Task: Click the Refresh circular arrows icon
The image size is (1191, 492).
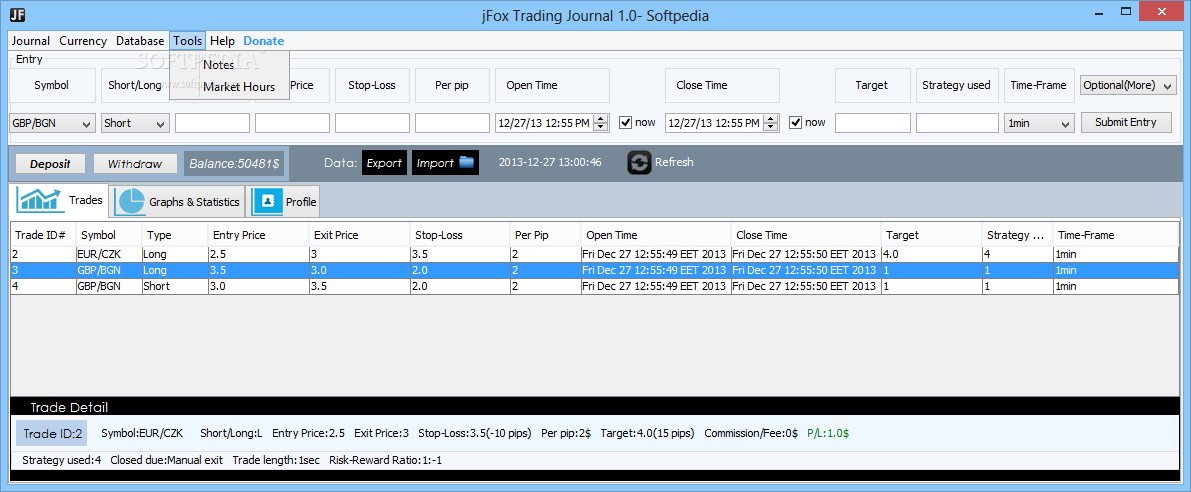Action: (x=640, y=162)
